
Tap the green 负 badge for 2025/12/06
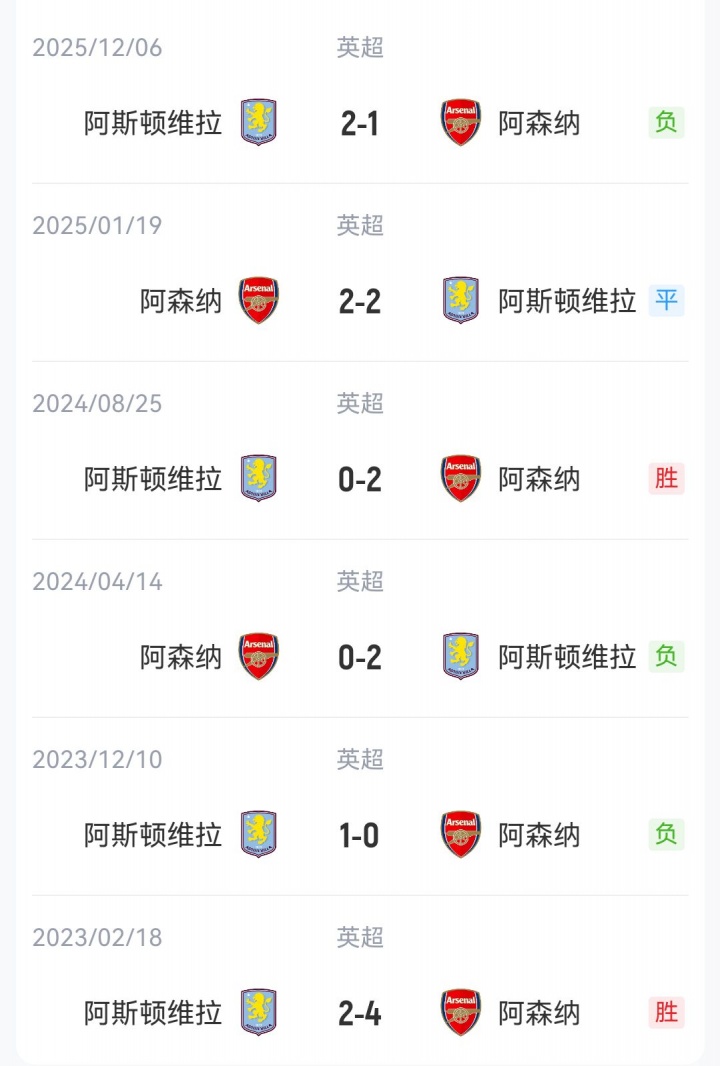tap(666, 122)
